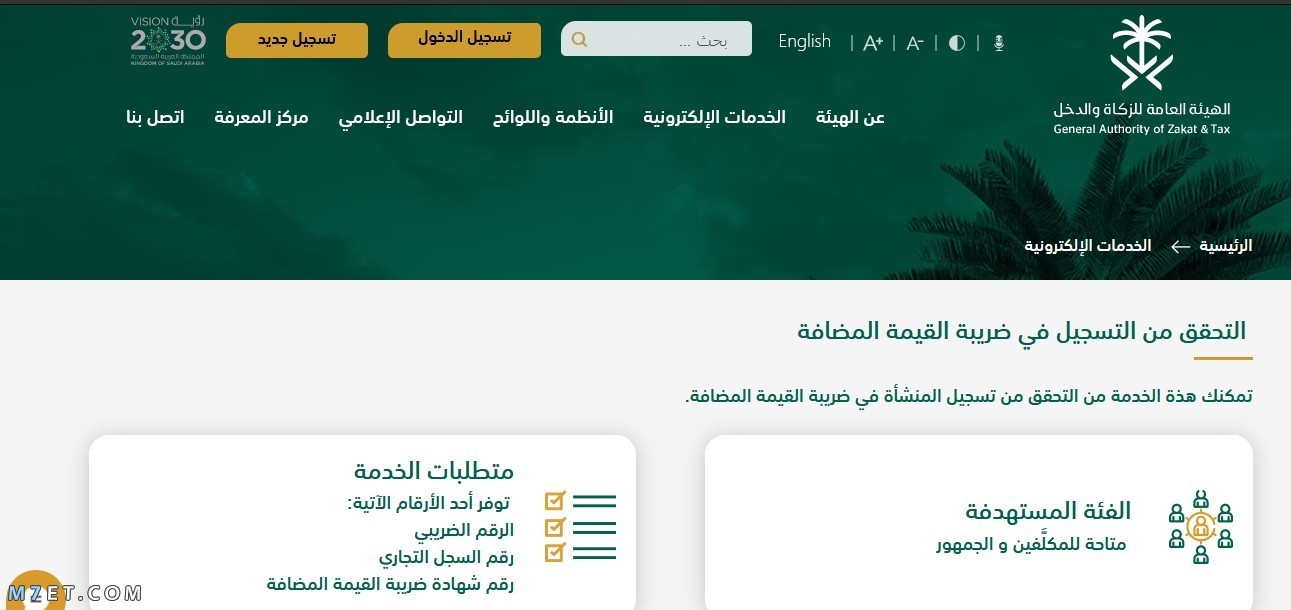Click the متطلبات الخدمة heading
Screen dimensions: 1291x610
(434, 470)
